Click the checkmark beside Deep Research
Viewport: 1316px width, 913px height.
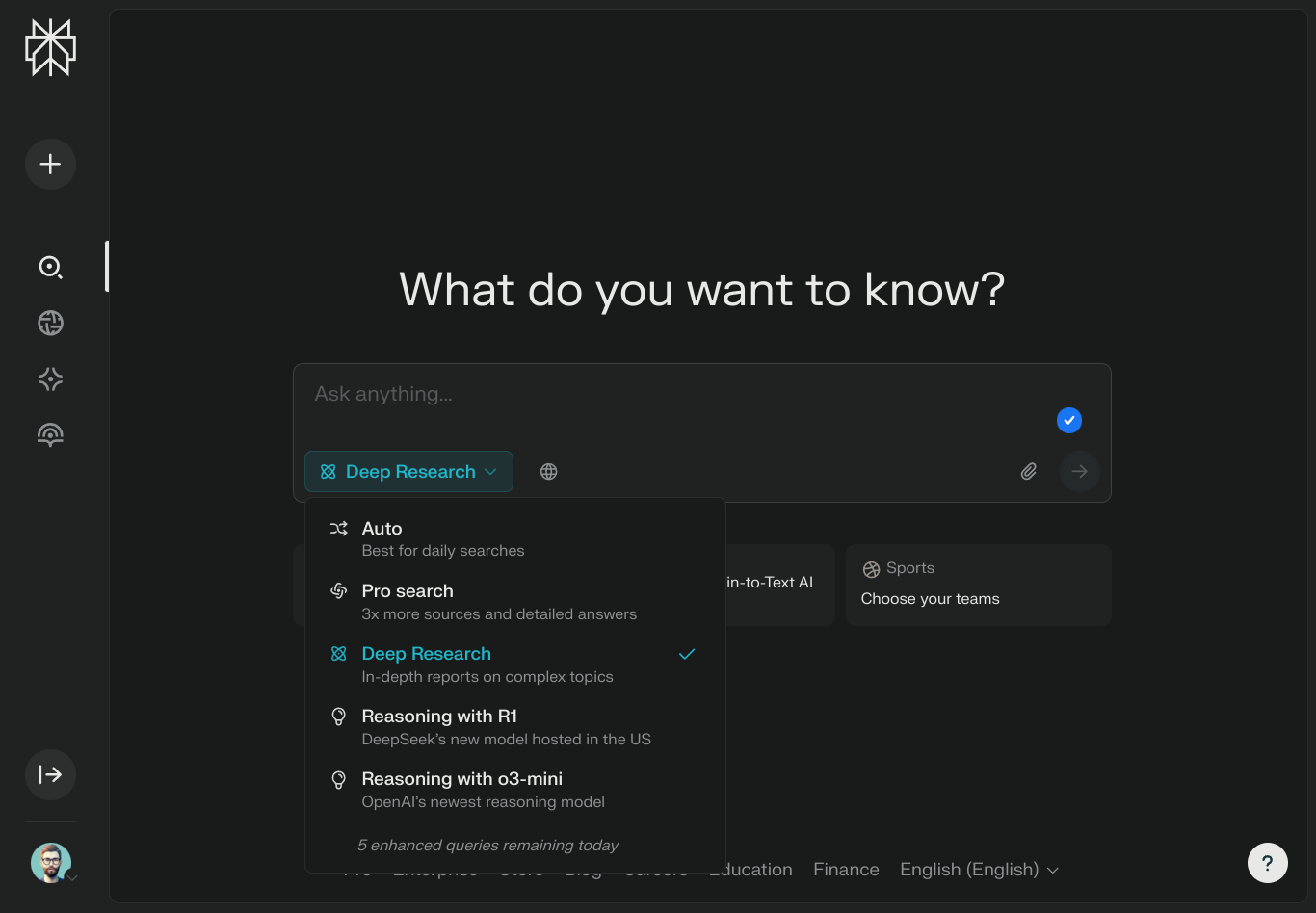tap(687, 654)
